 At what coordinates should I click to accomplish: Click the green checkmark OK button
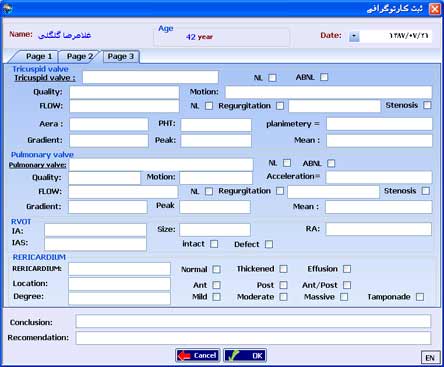245,355
